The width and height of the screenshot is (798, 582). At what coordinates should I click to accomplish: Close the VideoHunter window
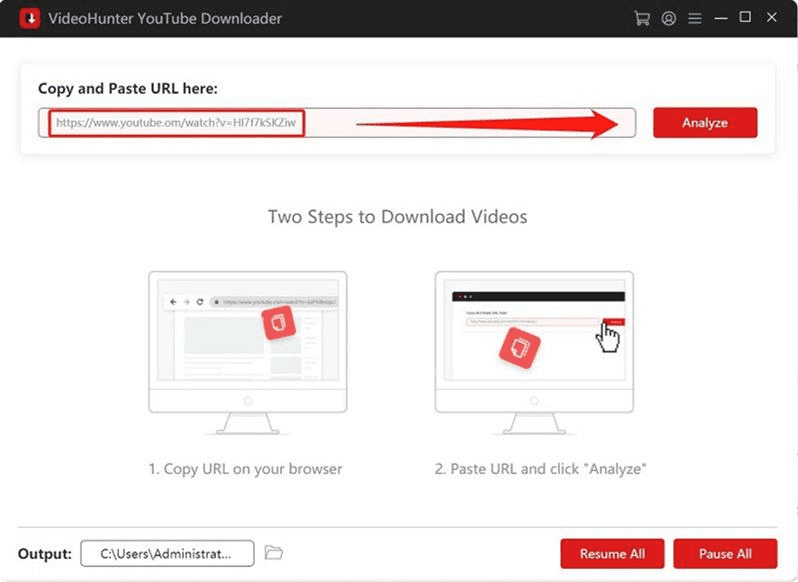[x=772, y=18]
